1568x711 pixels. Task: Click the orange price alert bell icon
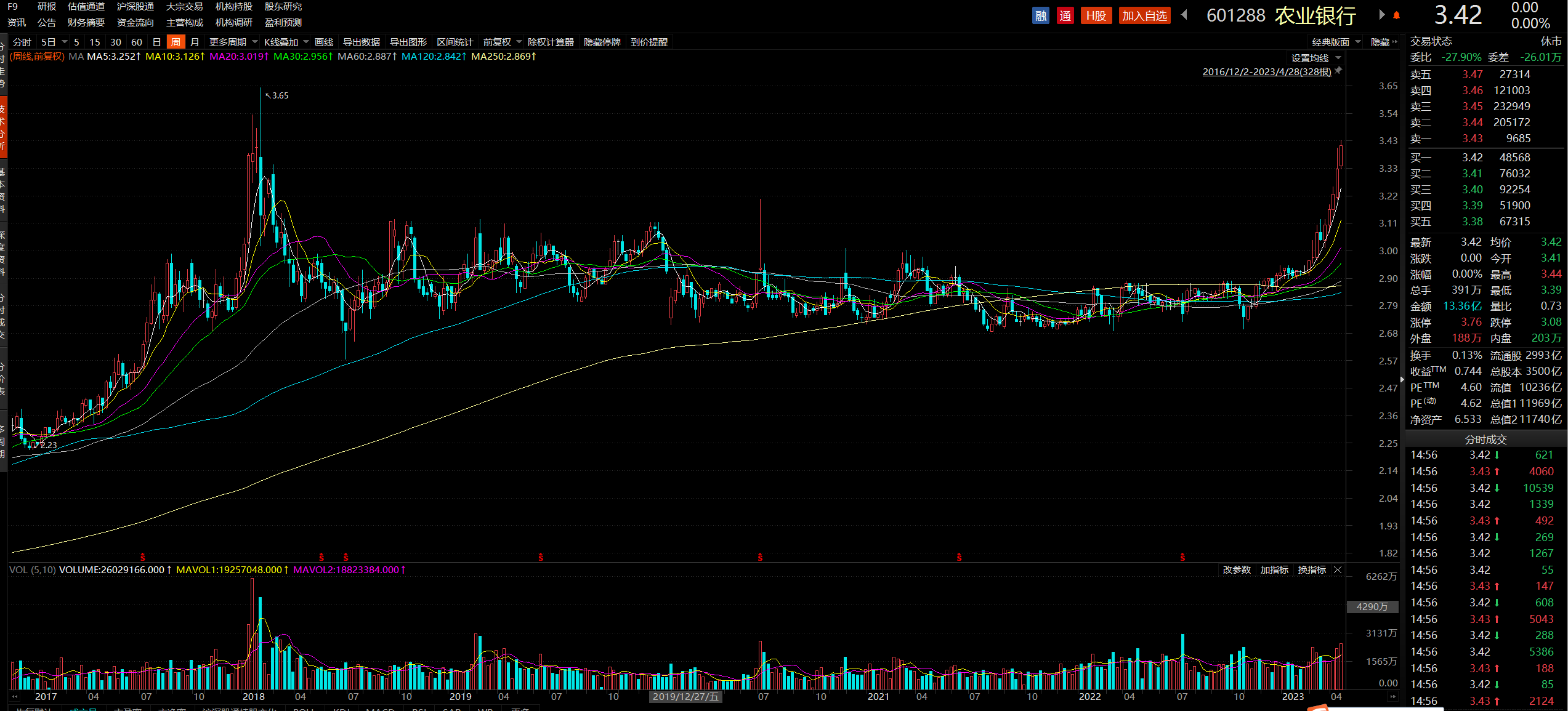[1396, 15]
